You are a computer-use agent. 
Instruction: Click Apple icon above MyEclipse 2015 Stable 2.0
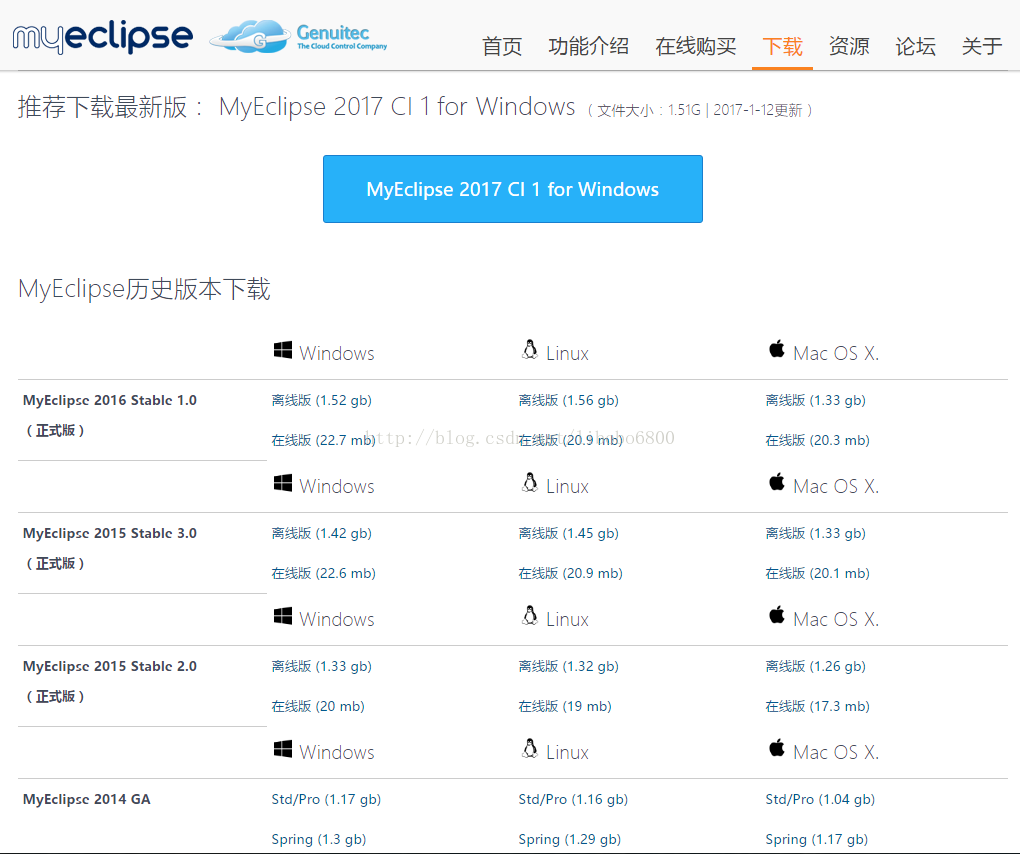click(777, 615)
